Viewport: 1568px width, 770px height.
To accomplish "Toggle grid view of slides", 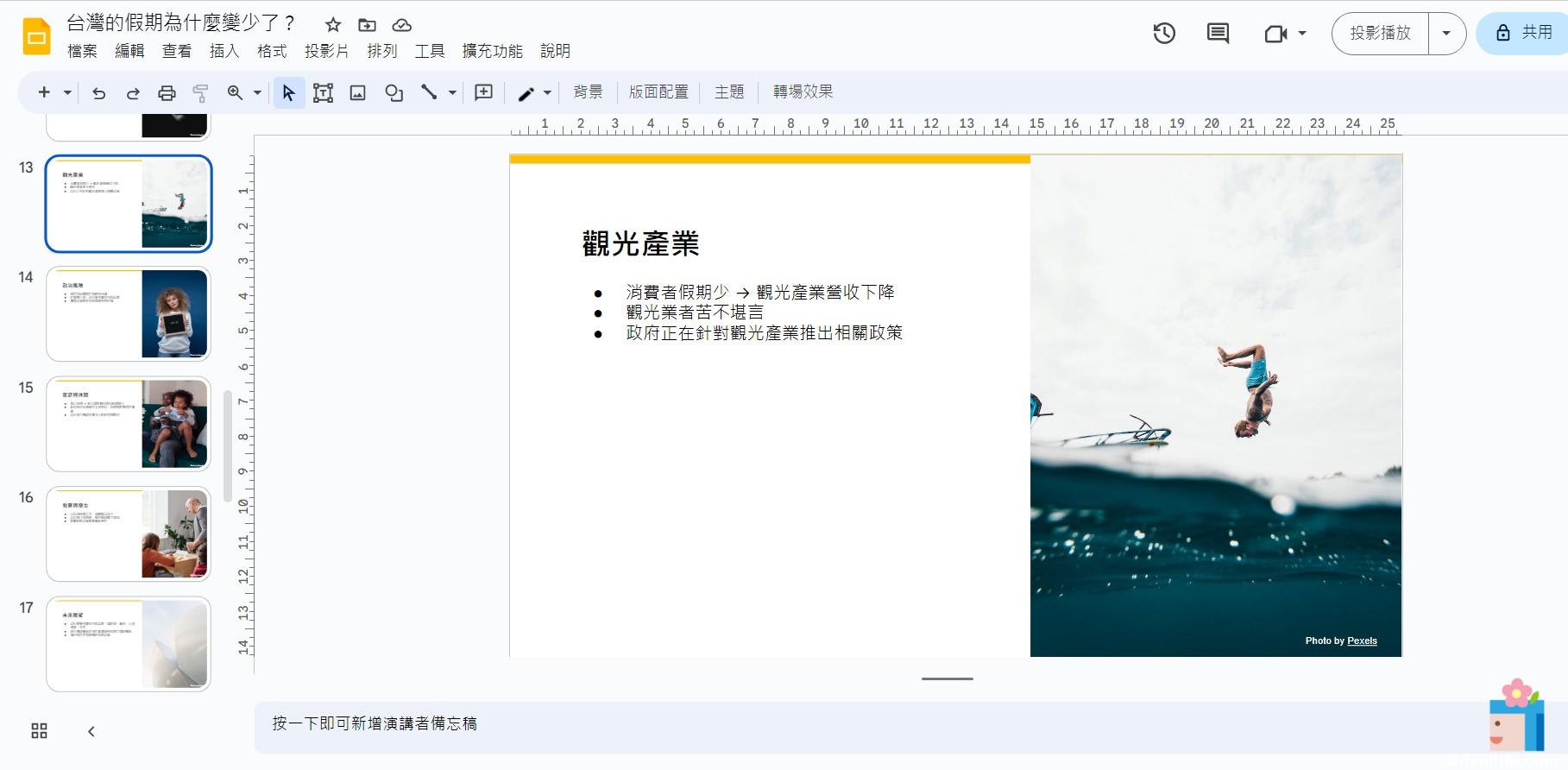I will click(x=40, y=731).
